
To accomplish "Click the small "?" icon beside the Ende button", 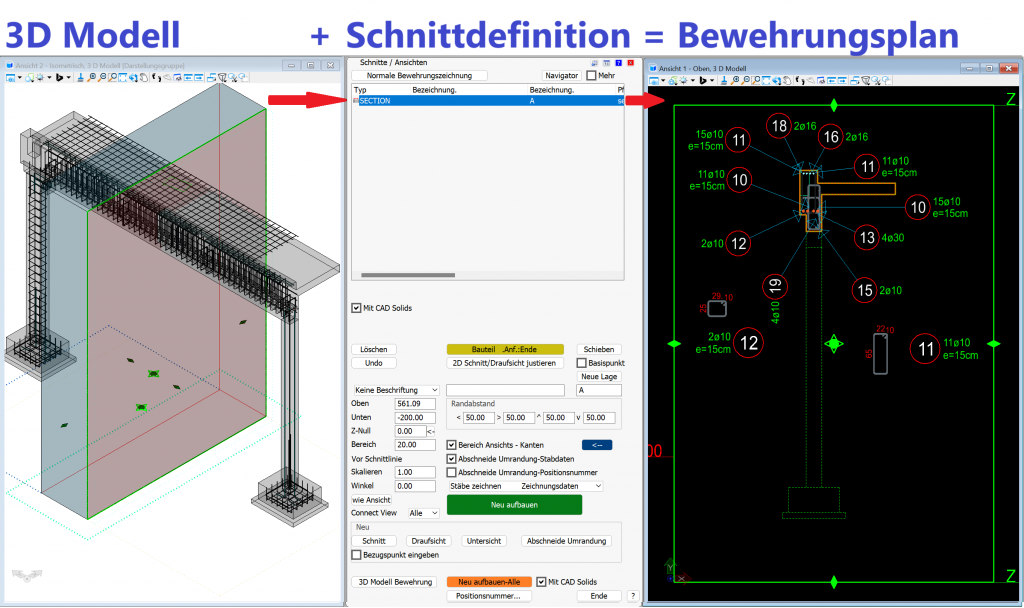I will [x=632, y=596].
